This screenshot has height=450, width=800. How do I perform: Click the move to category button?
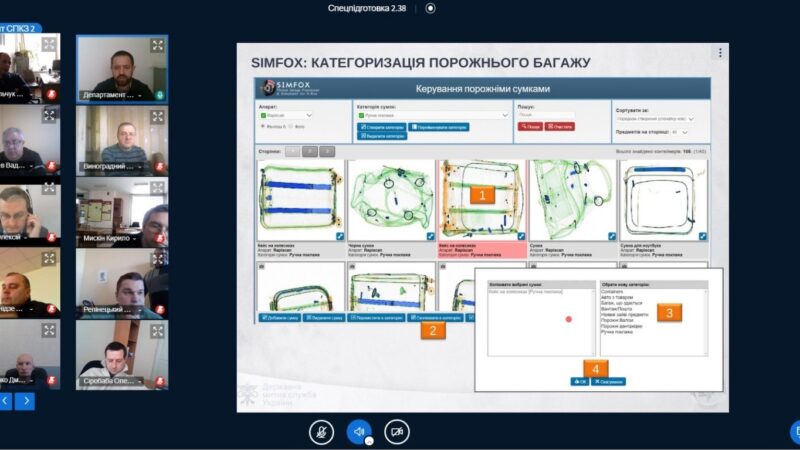[376, 317]
